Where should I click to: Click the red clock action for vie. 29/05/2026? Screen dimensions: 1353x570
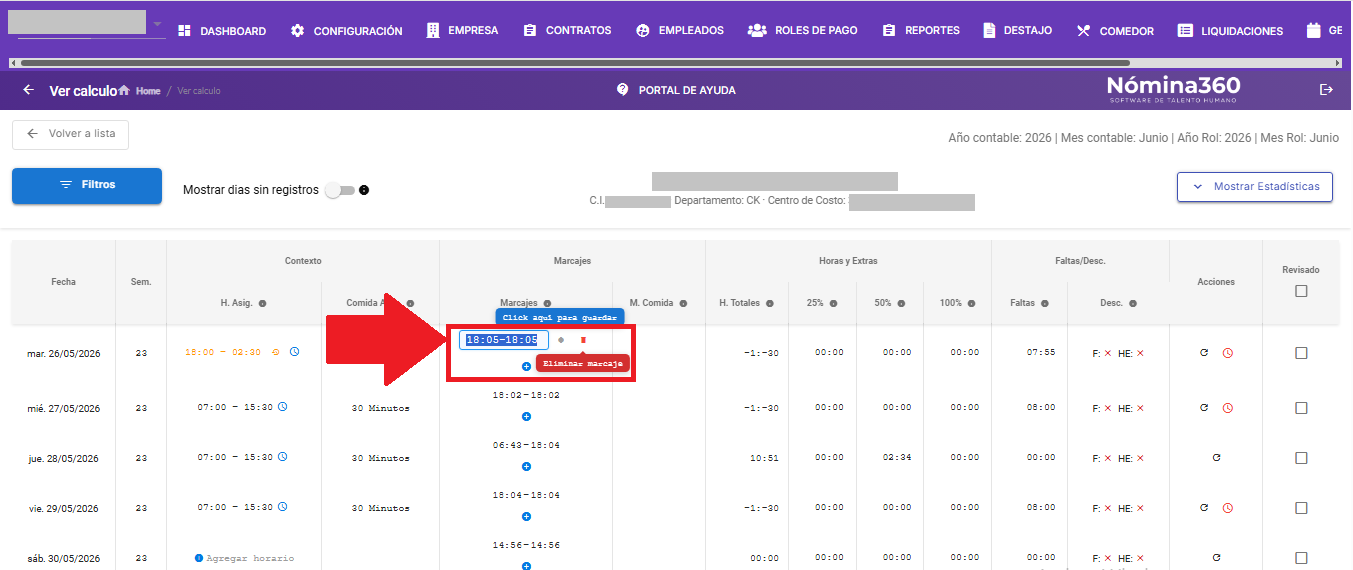1228,508
